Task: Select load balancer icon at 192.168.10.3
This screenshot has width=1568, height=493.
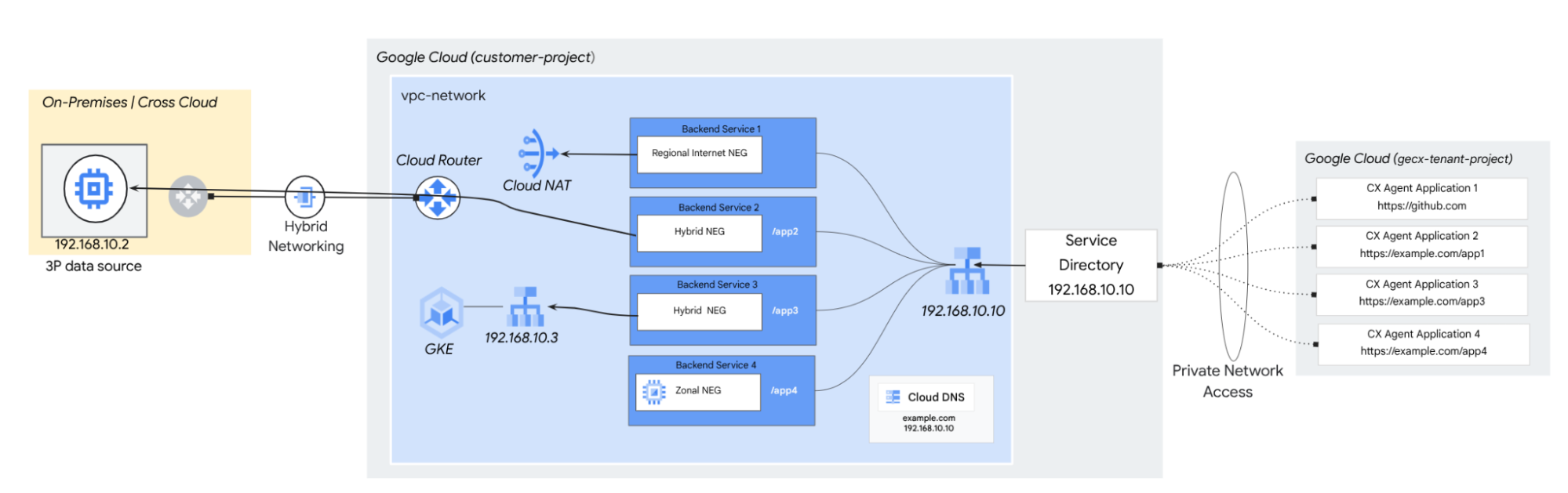Action: 526,306
